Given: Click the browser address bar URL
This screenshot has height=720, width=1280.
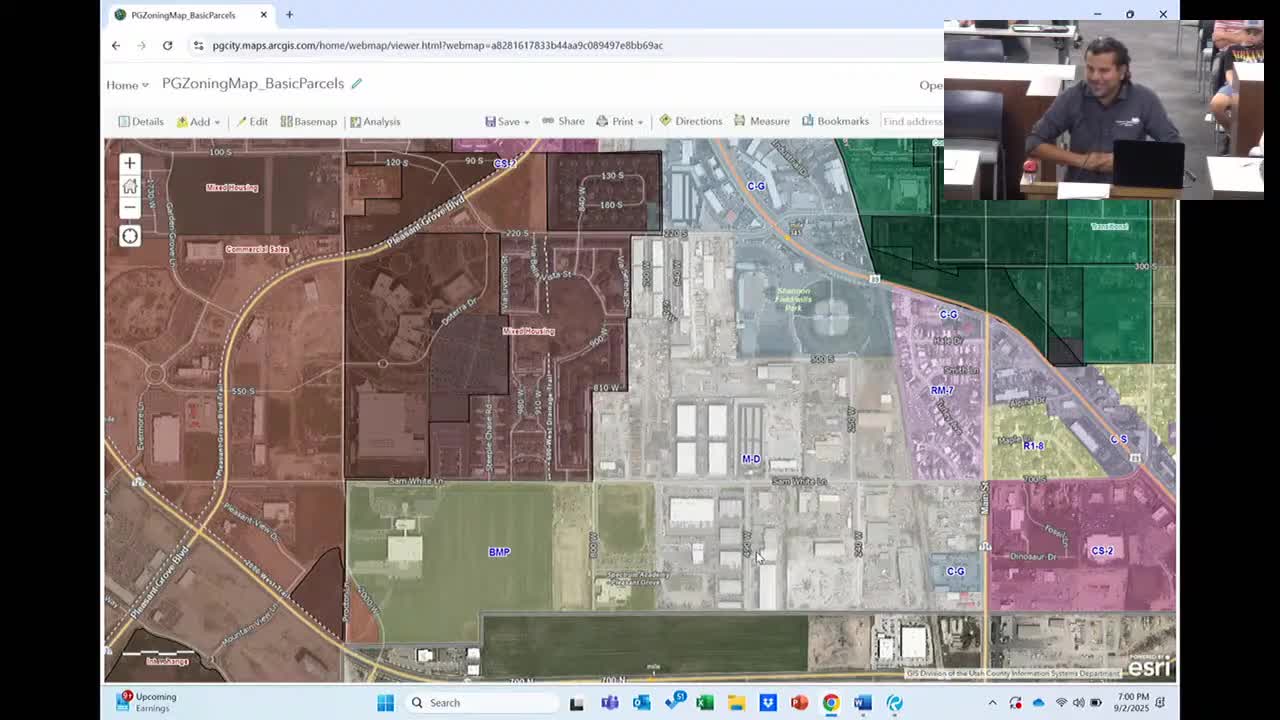Looking at the screenshot, I should (x=437, y=45).
